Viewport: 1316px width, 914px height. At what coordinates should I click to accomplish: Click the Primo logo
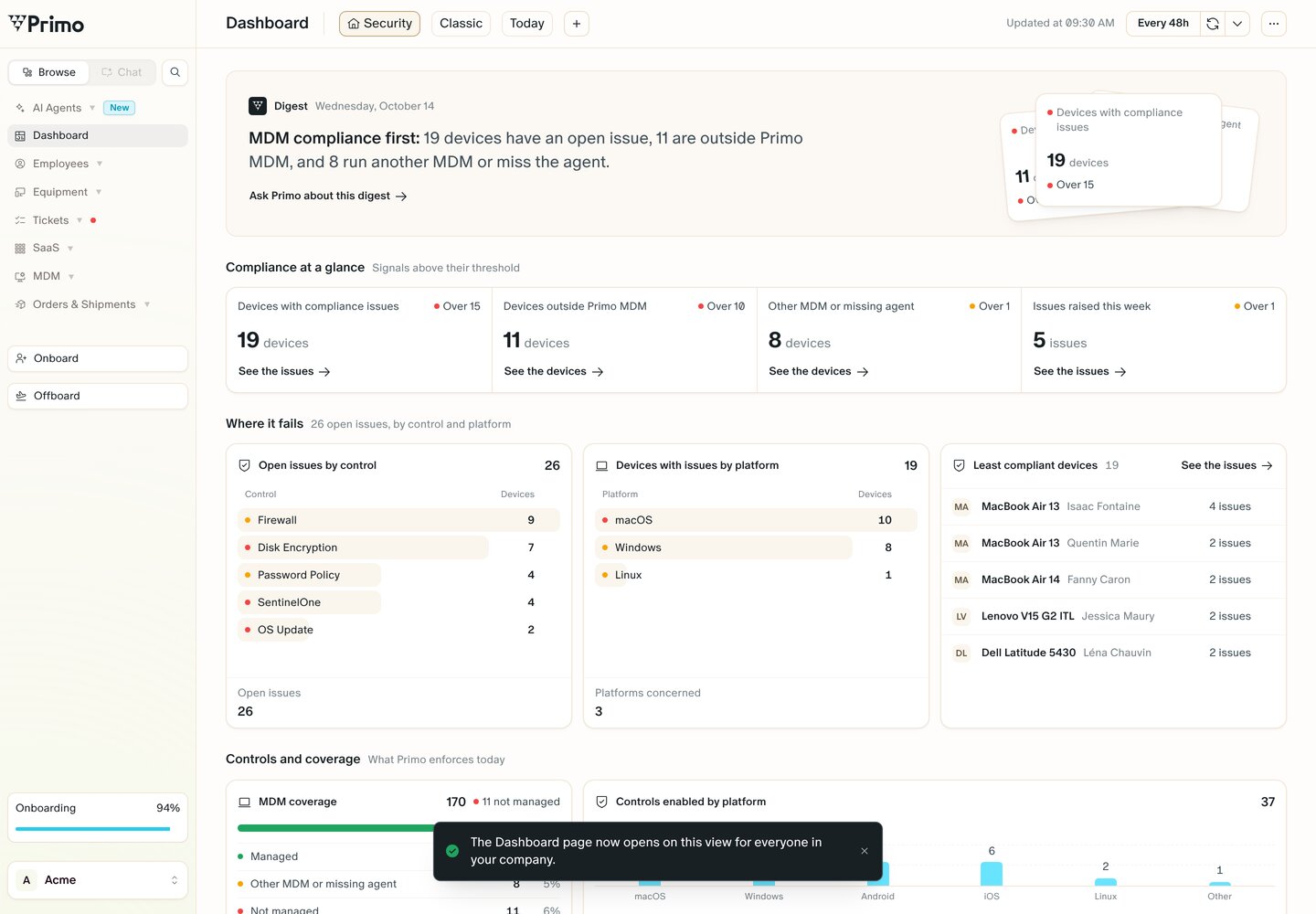[x=46, y=24]
